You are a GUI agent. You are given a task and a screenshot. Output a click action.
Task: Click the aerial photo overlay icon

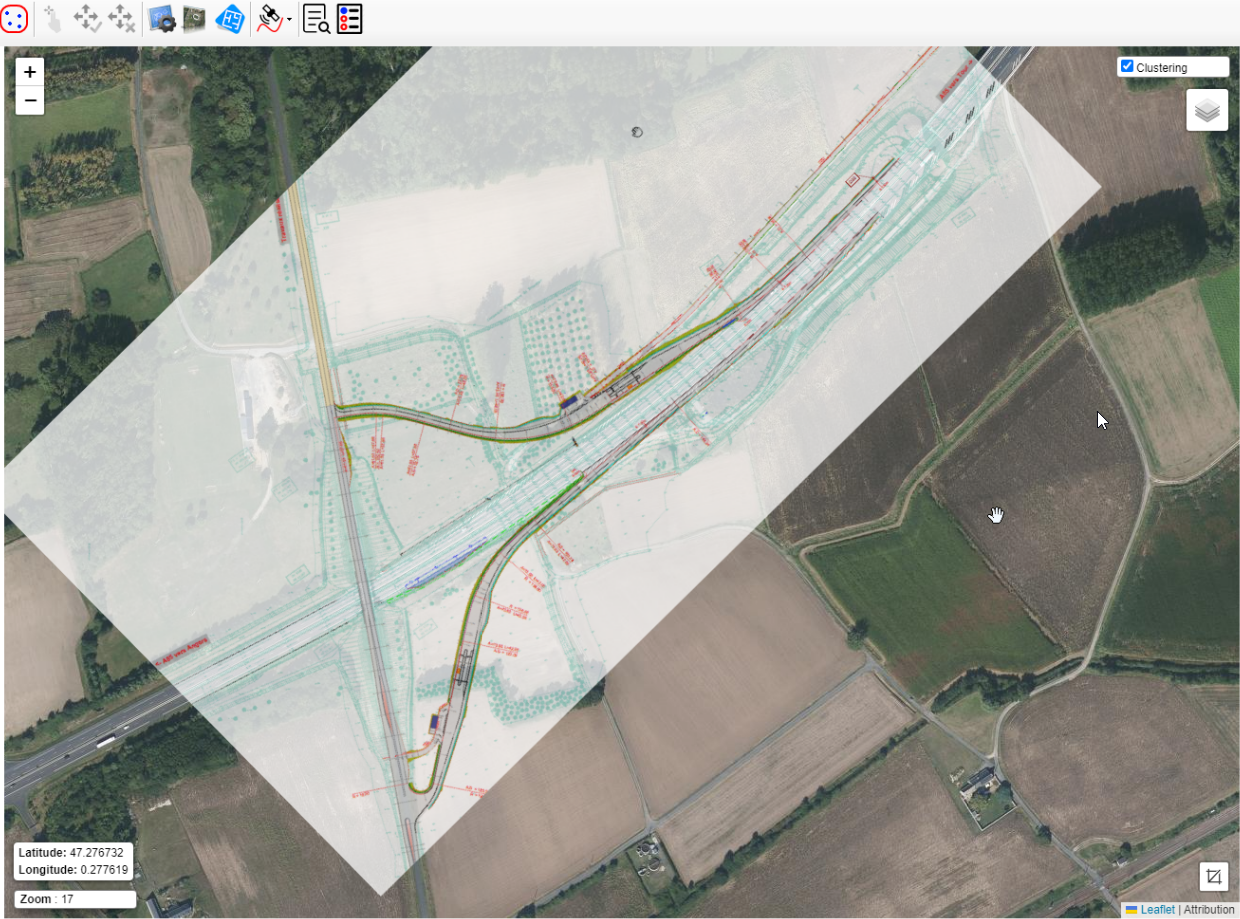pyautogui.click(x=195, y=18)
